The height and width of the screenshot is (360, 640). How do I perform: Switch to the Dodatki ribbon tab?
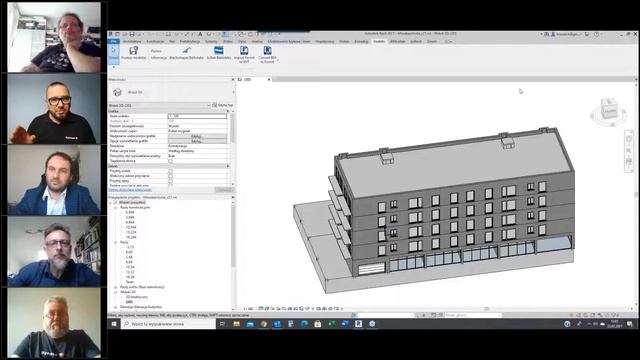coord(379,41)
